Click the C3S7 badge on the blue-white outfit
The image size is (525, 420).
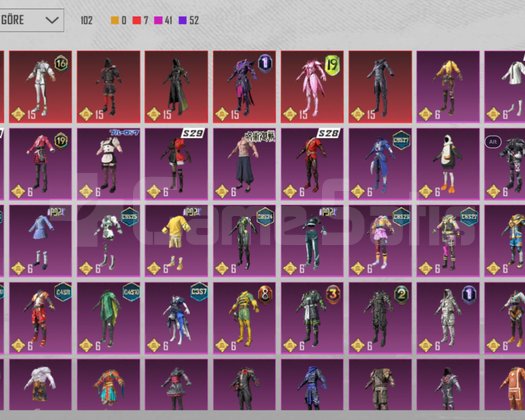coord(199,292)
